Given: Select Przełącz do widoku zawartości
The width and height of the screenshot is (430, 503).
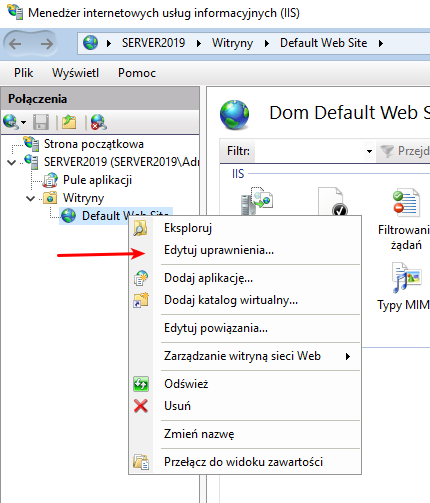Looking at the screenshot, I should click(243, 462).
